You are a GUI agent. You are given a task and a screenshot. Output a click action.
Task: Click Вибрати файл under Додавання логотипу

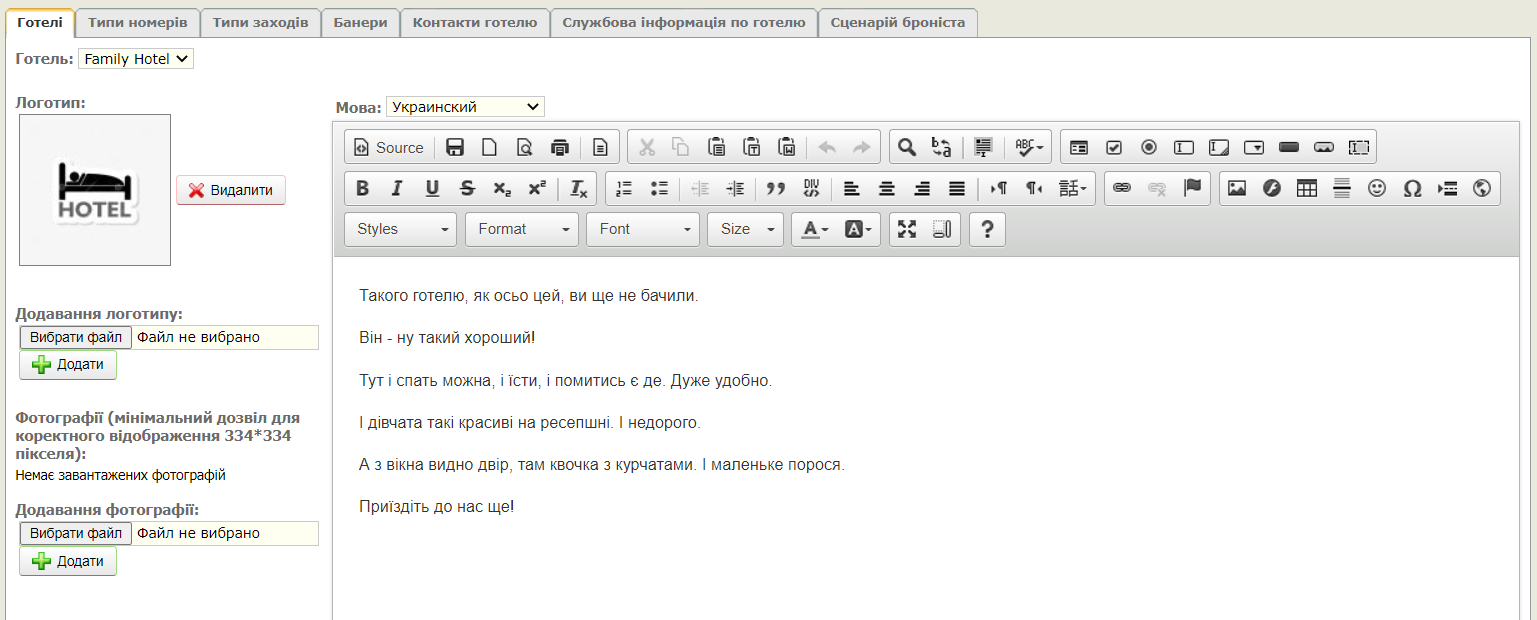[x=76, y=337]
